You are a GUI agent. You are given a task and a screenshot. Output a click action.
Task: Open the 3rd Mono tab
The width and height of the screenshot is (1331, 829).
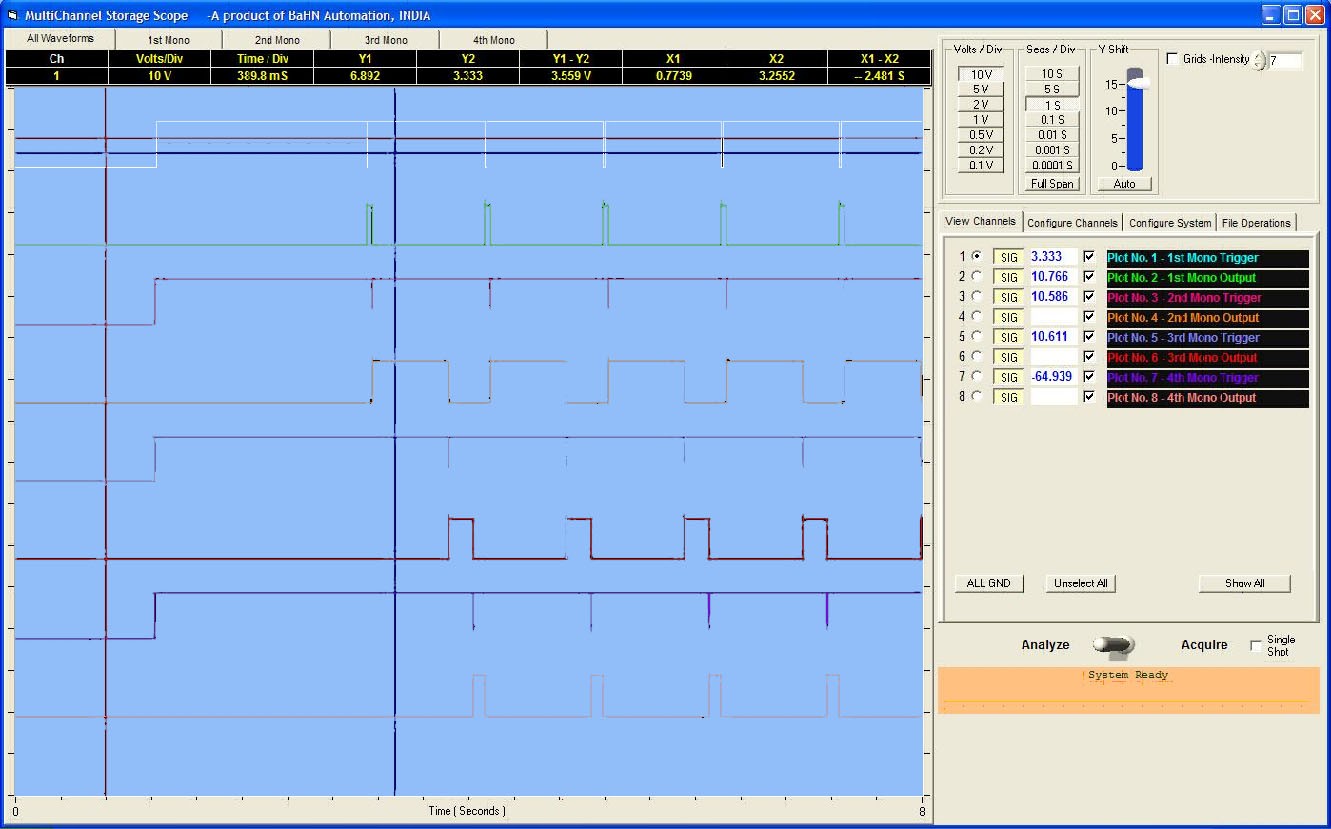click(x=386, y=40)
